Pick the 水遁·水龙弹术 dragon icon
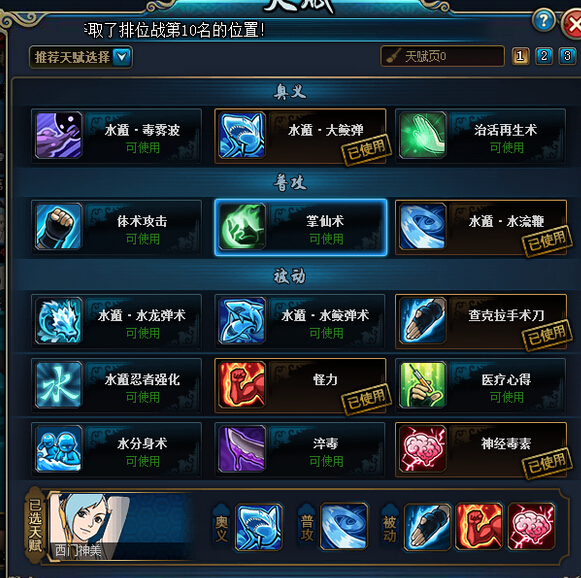Screen dimensions: 581x578 pos(59,321)
